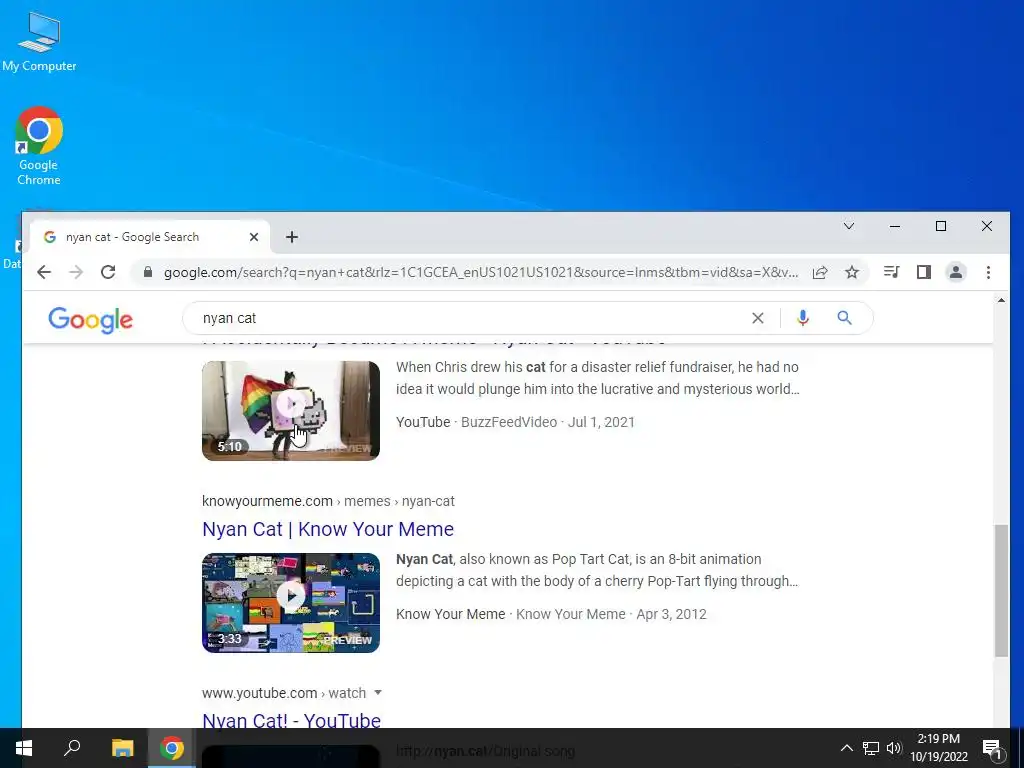Click the page's vertical scrollbar thumb
Viewport: 1024px width, 768px height.
(x=1001, y=590)
